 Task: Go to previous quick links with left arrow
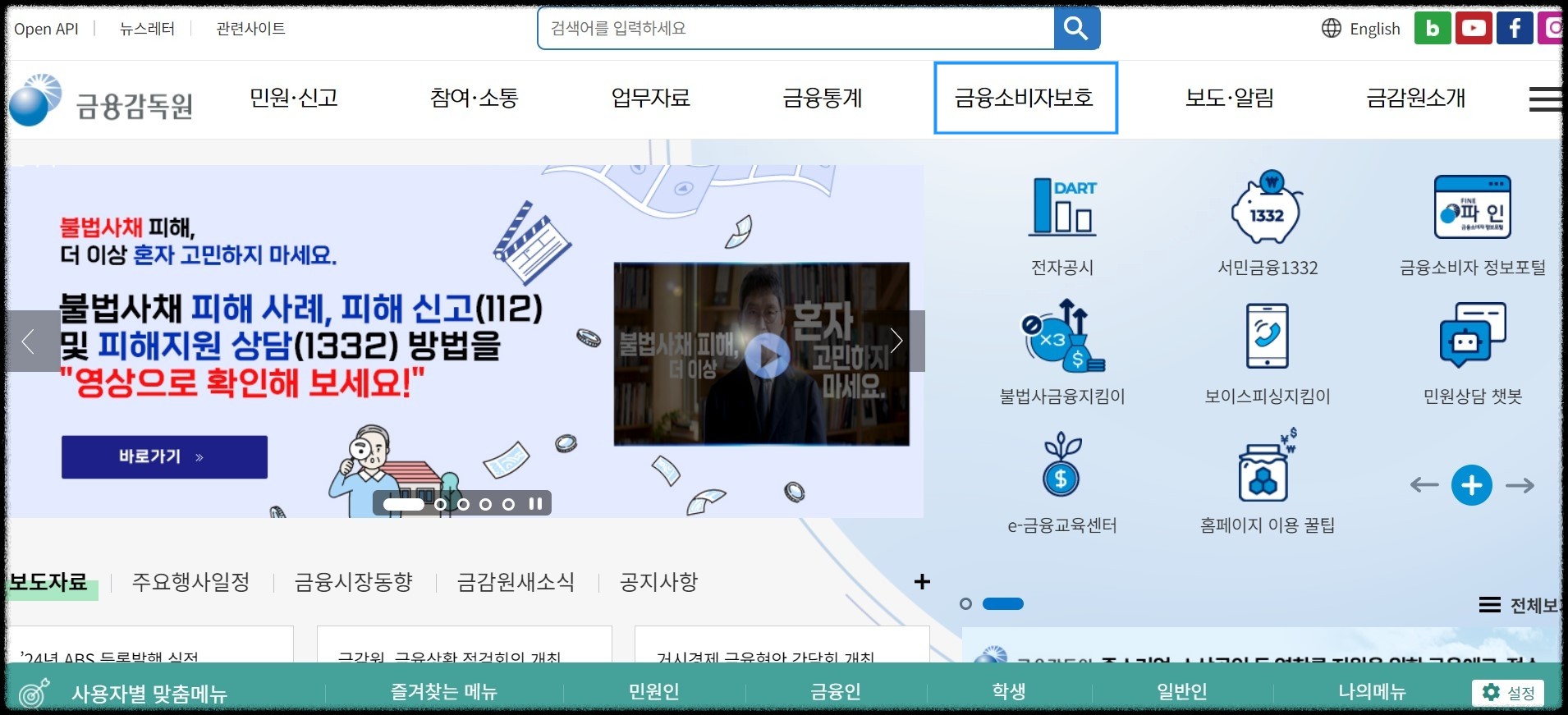pos(1424,485)
